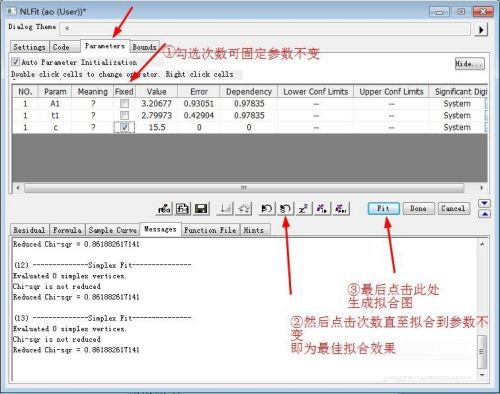Toggle Auto Parameter Initialization checkbox

(15, 62)
